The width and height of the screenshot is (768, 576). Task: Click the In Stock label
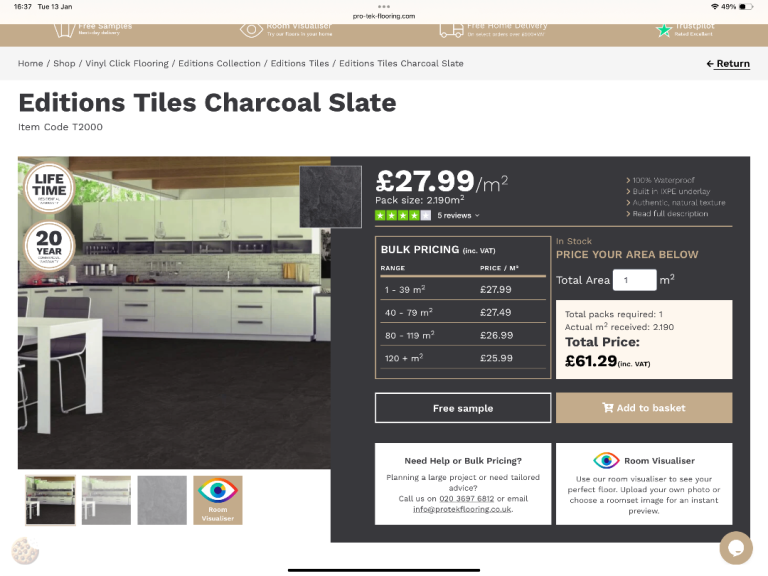coord(574,241)
